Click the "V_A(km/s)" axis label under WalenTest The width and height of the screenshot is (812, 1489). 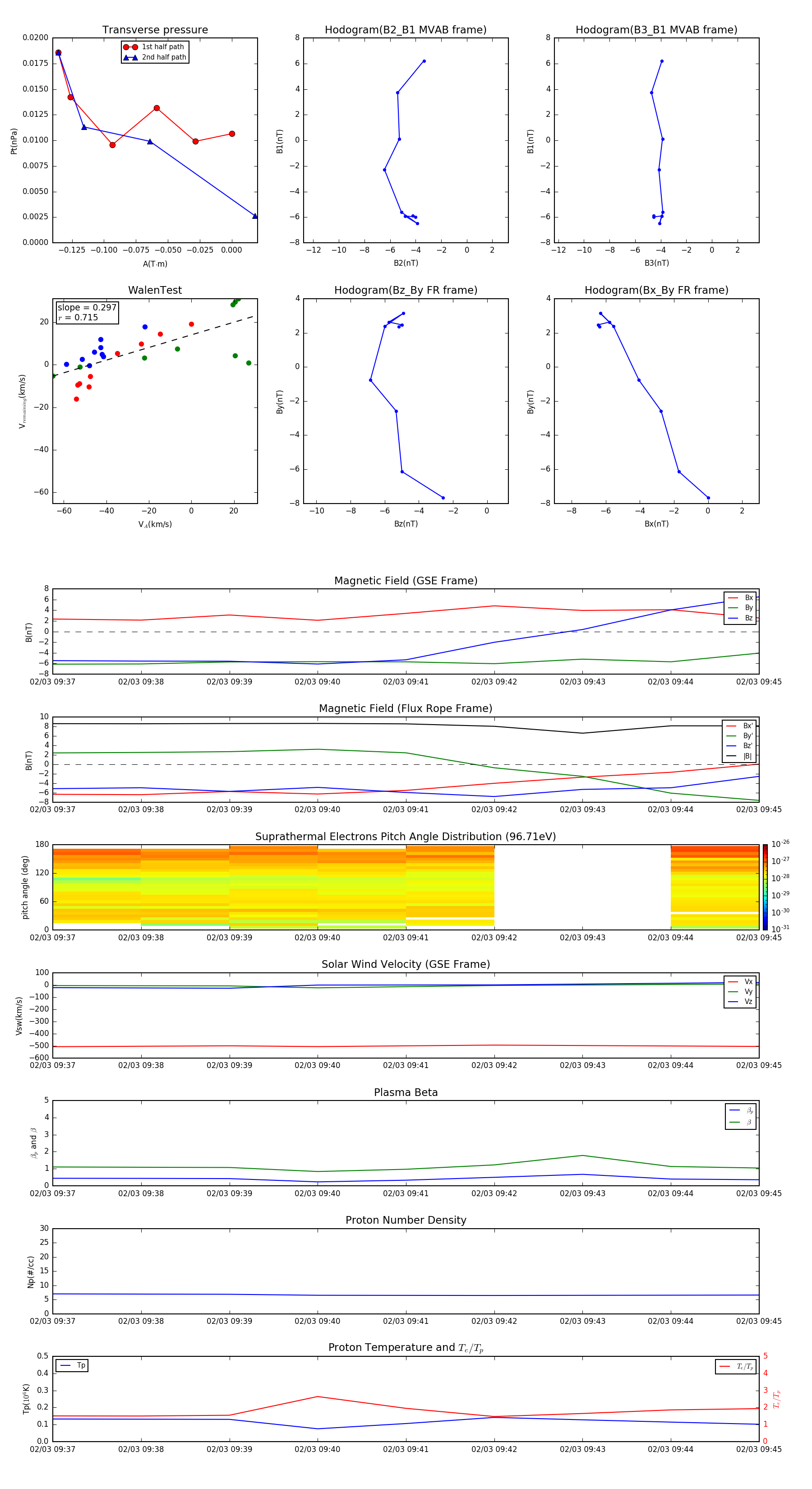(x=155, y=524)
